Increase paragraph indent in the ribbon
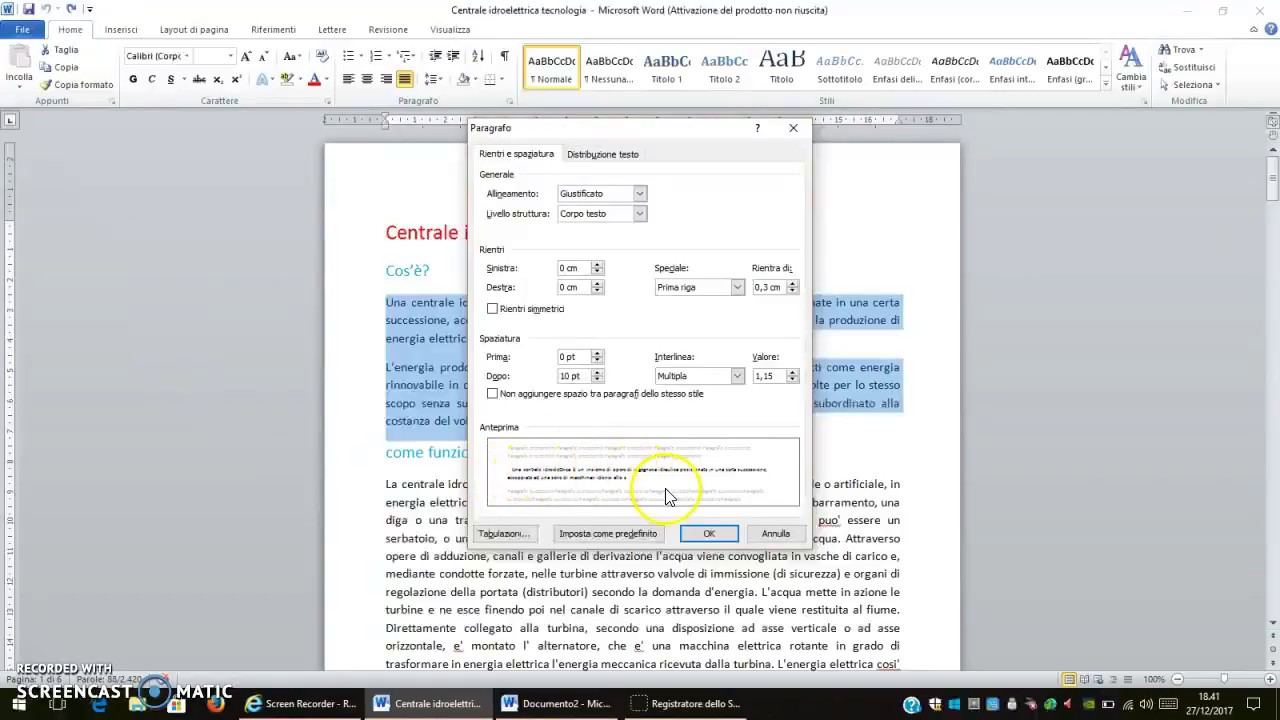The image size is (1280, 720). click(x=454, y=56)
